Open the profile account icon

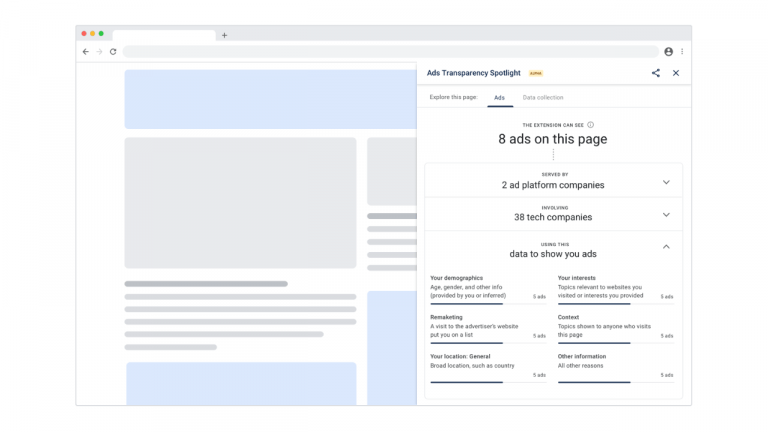pyautogui.click(x=669, y=51)
